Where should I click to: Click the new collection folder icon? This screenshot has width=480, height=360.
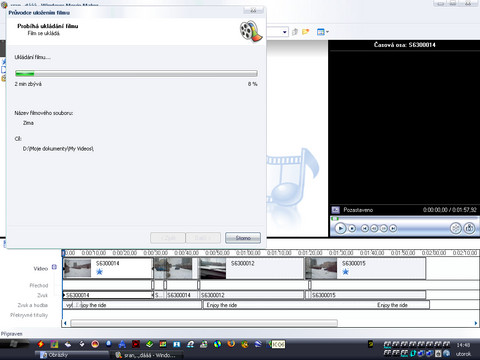point(306,32)
